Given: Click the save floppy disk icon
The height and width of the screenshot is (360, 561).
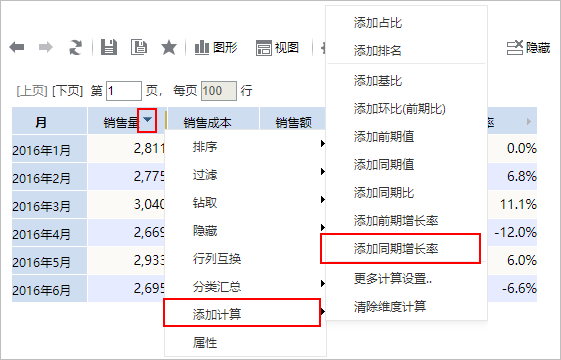Looking at the screenshot, I should [109, 47].
